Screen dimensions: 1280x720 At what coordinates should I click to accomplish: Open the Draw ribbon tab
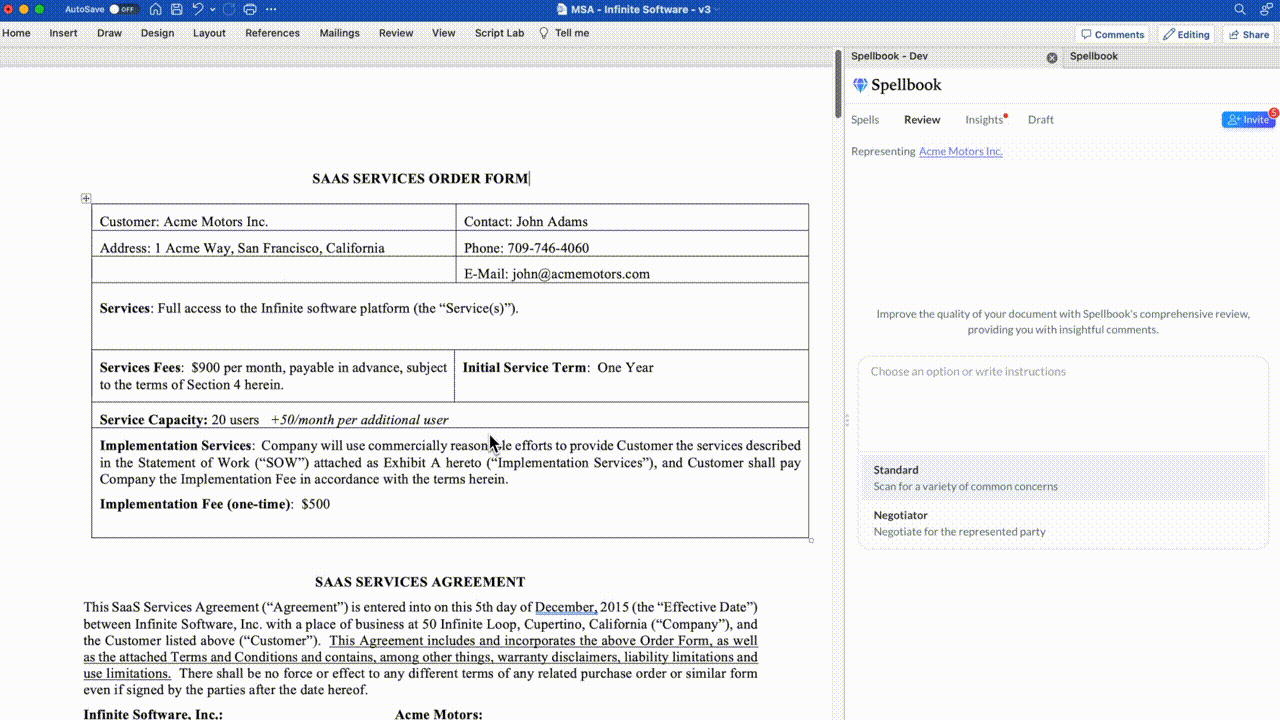pos(109,33)
